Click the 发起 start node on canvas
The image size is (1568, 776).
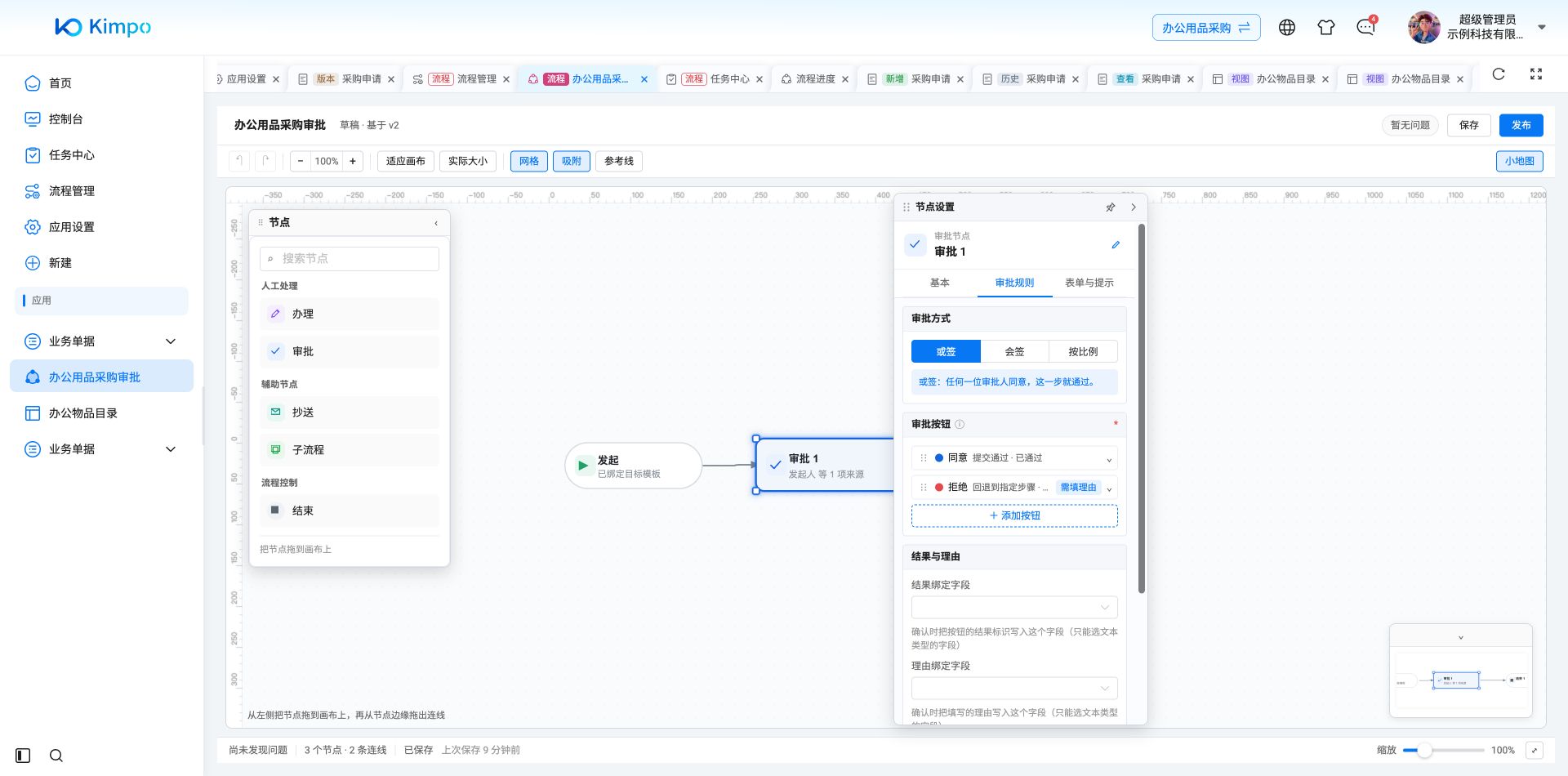633,466
